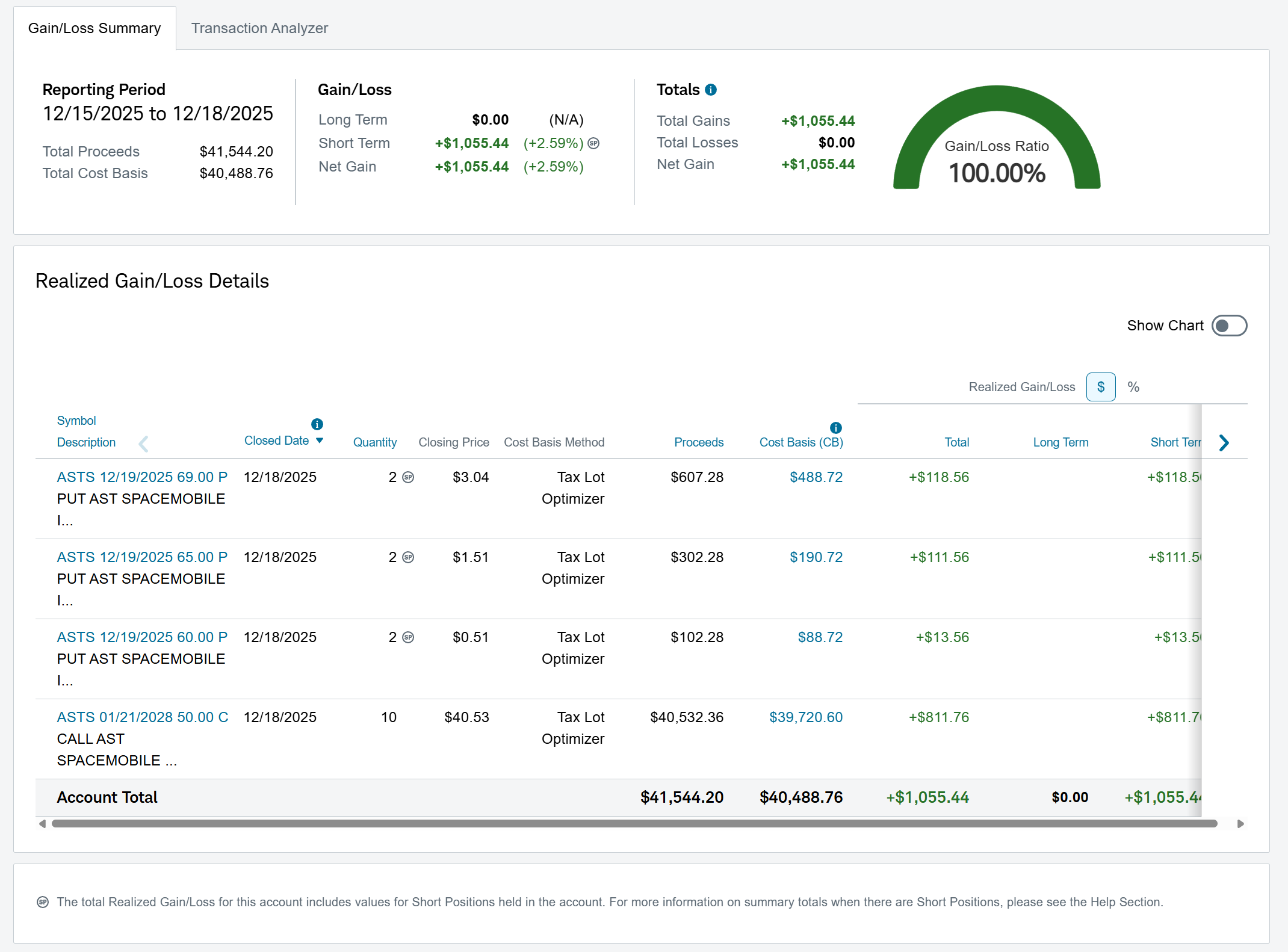Collapse description column with left chevron
This screenshot has height=952, width=1288.
tap(143, 444)
